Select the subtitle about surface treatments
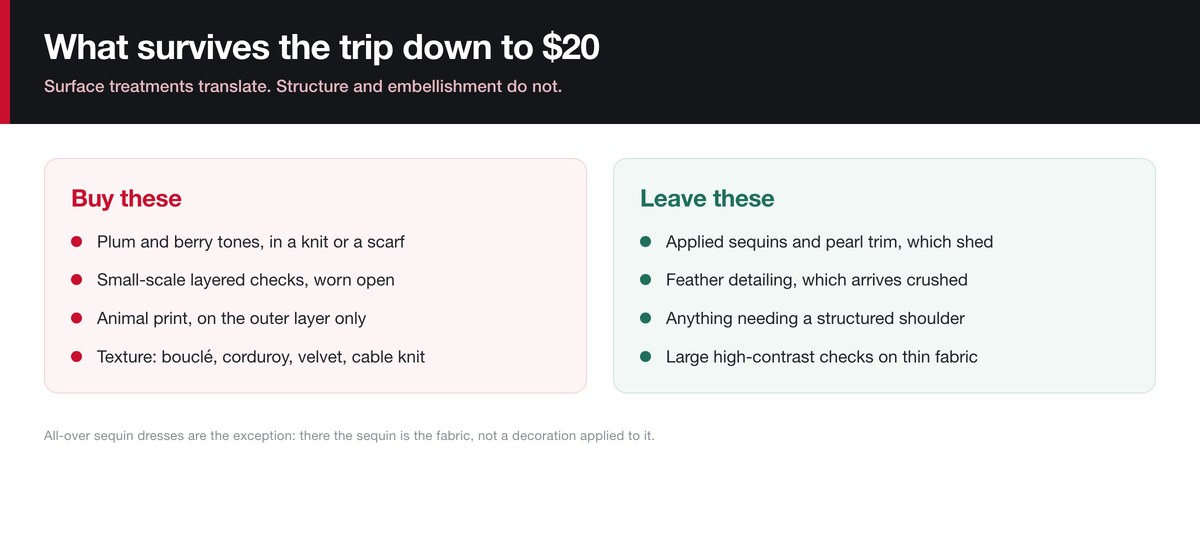Image resolution: width=1200 pixels, height=560 pixels. (303, 86)
